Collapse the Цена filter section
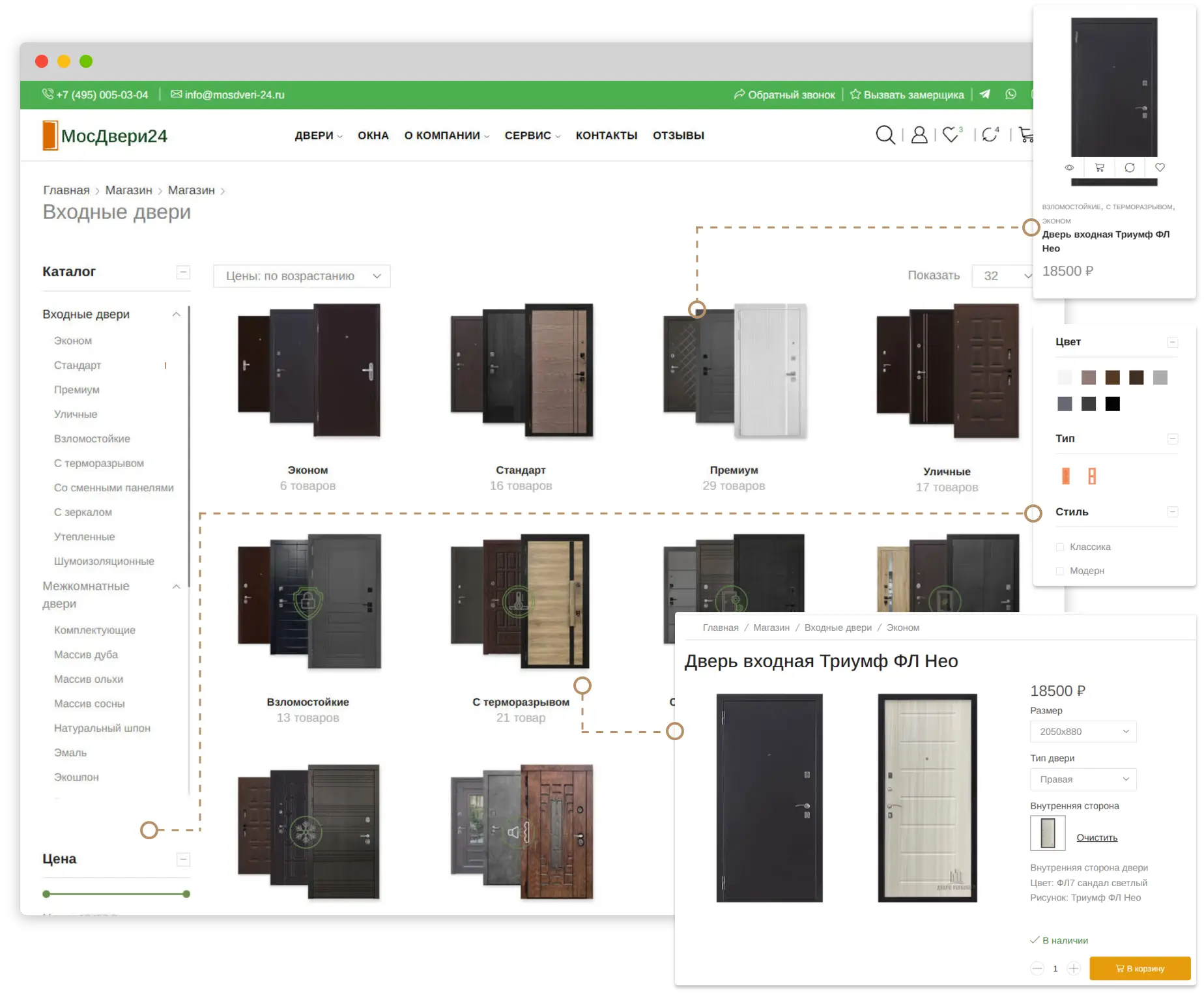 [x=183, y=859]
